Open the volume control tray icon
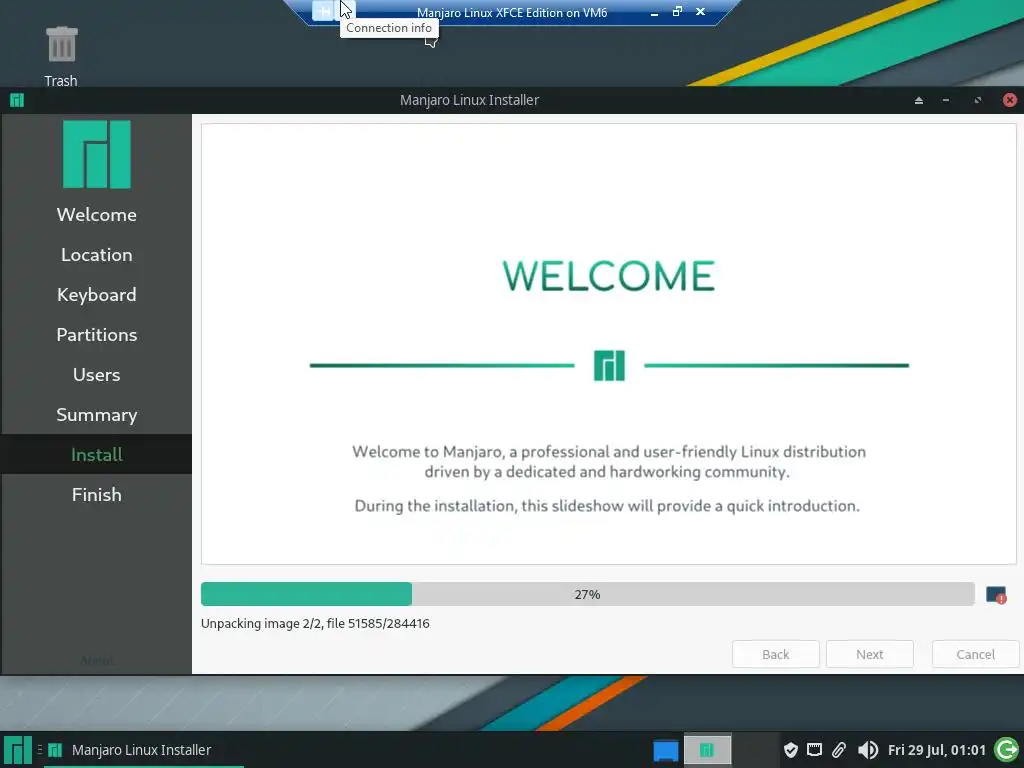This screenshot has width=1024, height=768. click(x=867, y=750)
